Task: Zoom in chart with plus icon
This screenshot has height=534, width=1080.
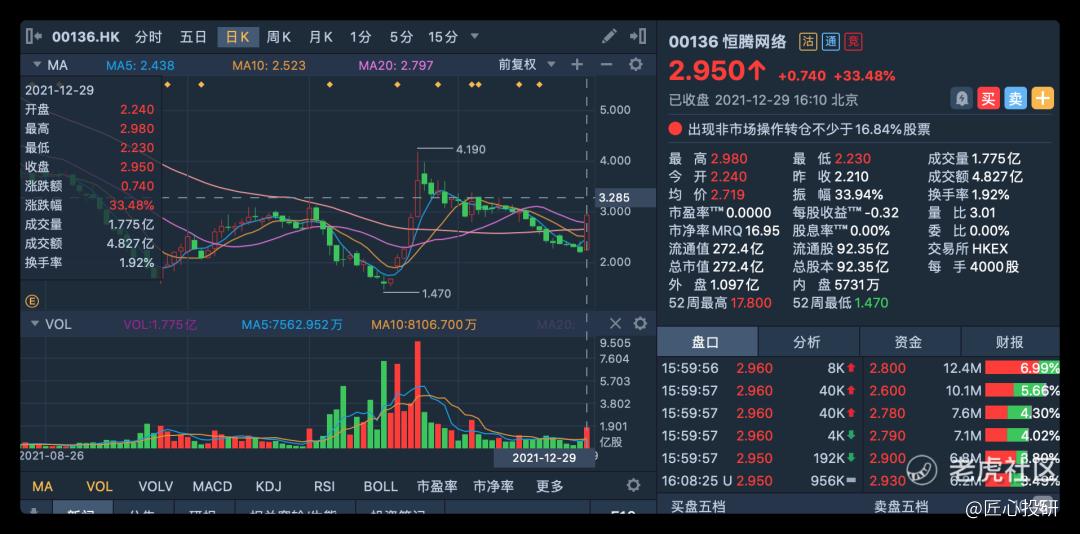Action: (577, 65)
